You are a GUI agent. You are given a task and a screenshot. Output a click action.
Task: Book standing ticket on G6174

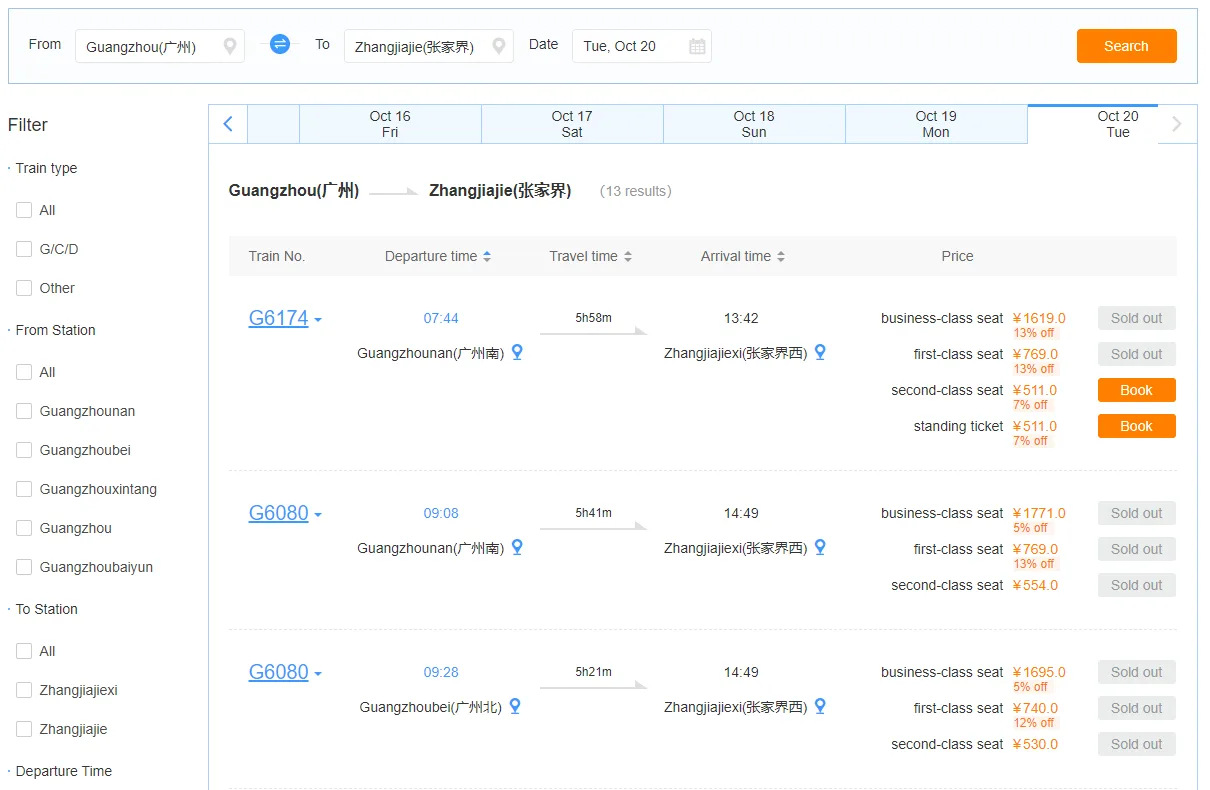point(1136,426)
